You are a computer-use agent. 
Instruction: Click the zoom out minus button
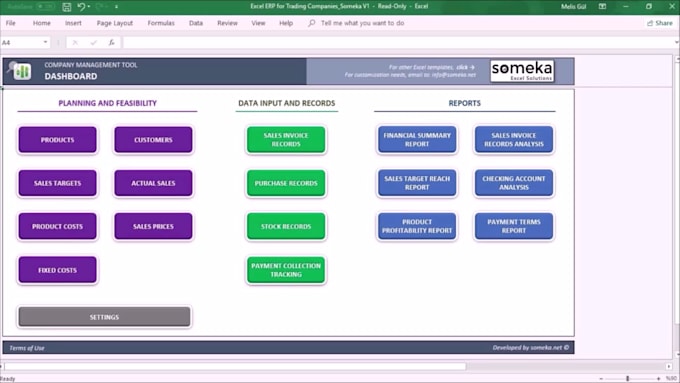(601, 379)
